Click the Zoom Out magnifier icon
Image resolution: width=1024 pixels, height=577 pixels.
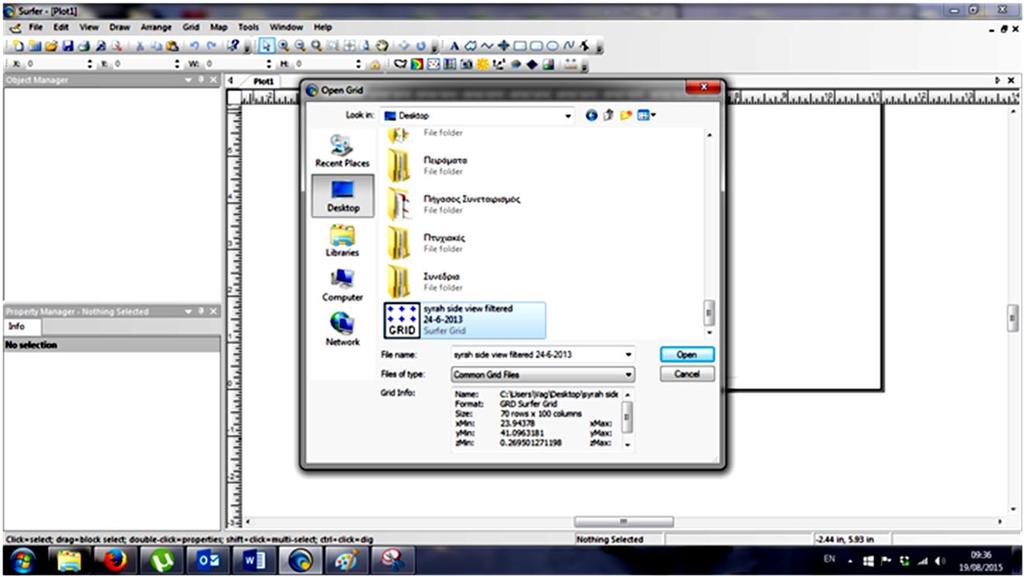(300, 46)
